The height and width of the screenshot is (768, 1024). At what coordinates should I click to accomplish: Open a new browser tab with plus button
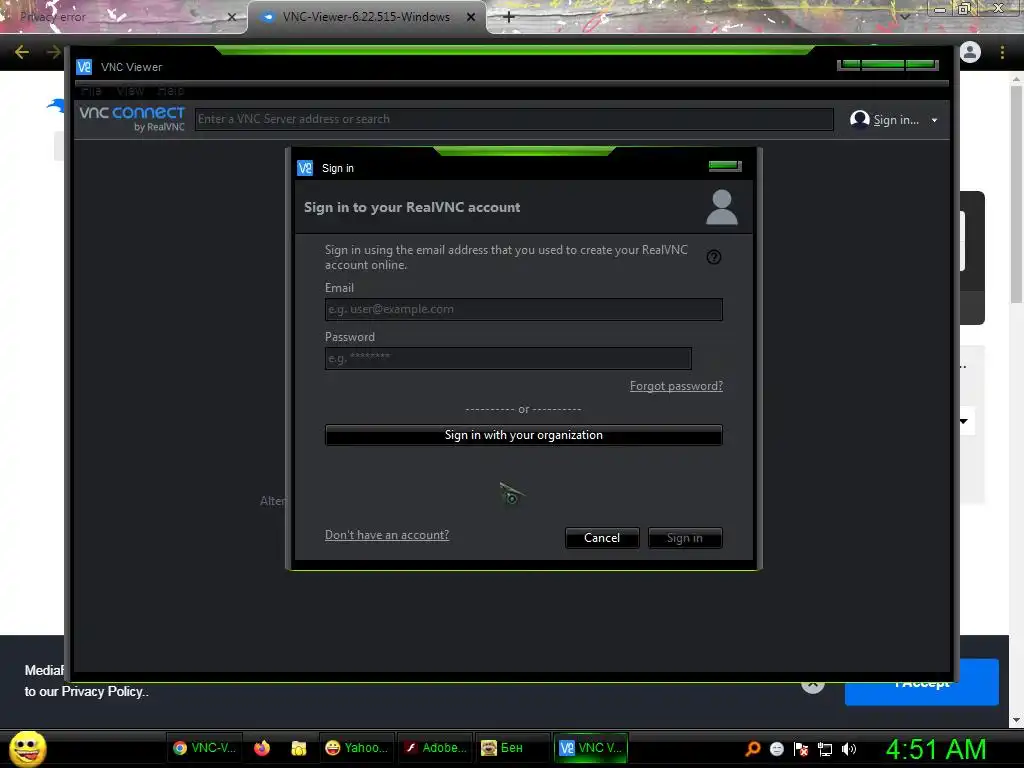[x=509, y=17]
